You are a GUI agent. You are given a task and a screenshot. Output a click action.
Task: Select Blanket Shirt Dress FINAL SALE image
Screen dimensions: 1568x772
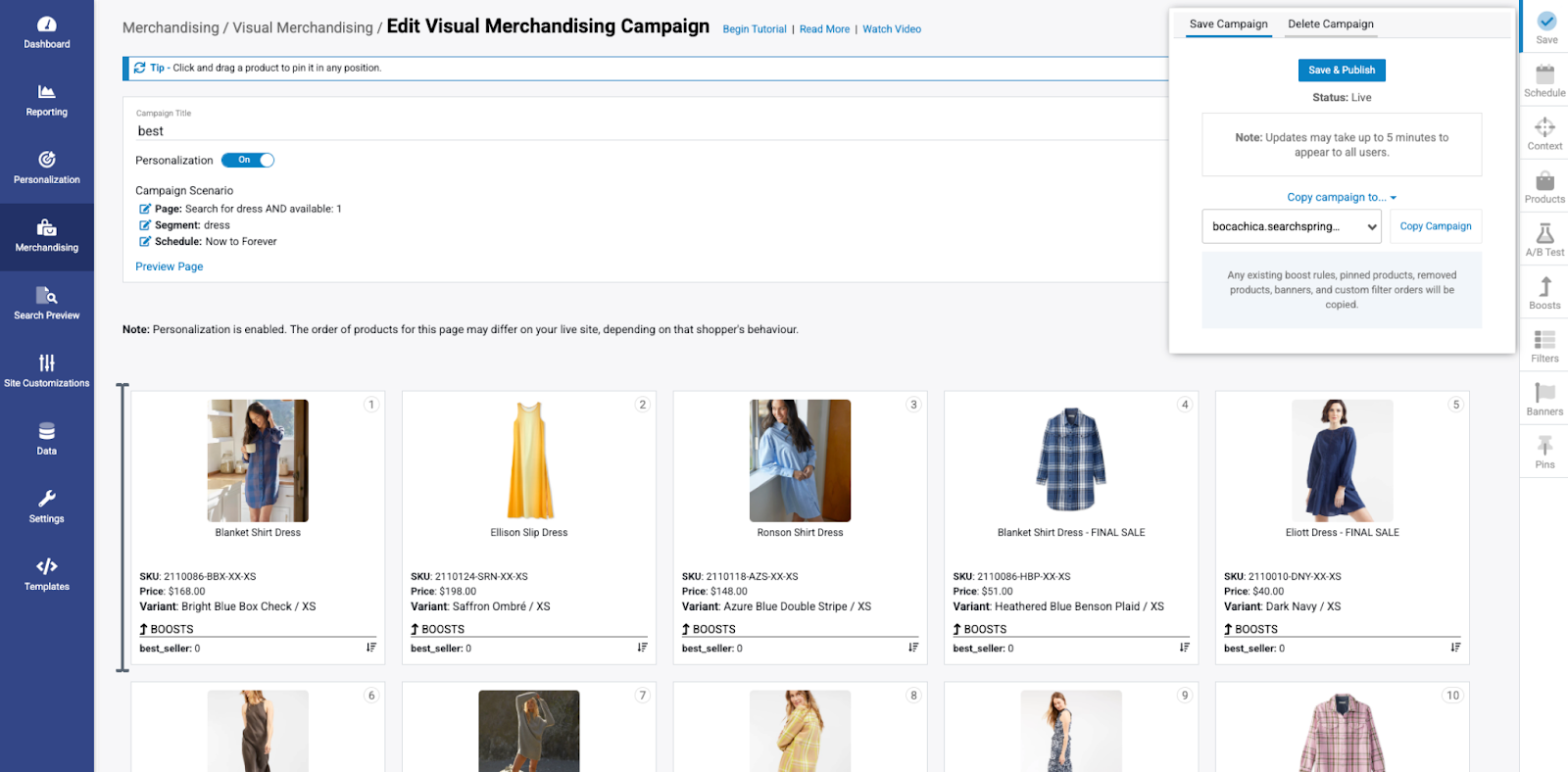pos(1071,460)
